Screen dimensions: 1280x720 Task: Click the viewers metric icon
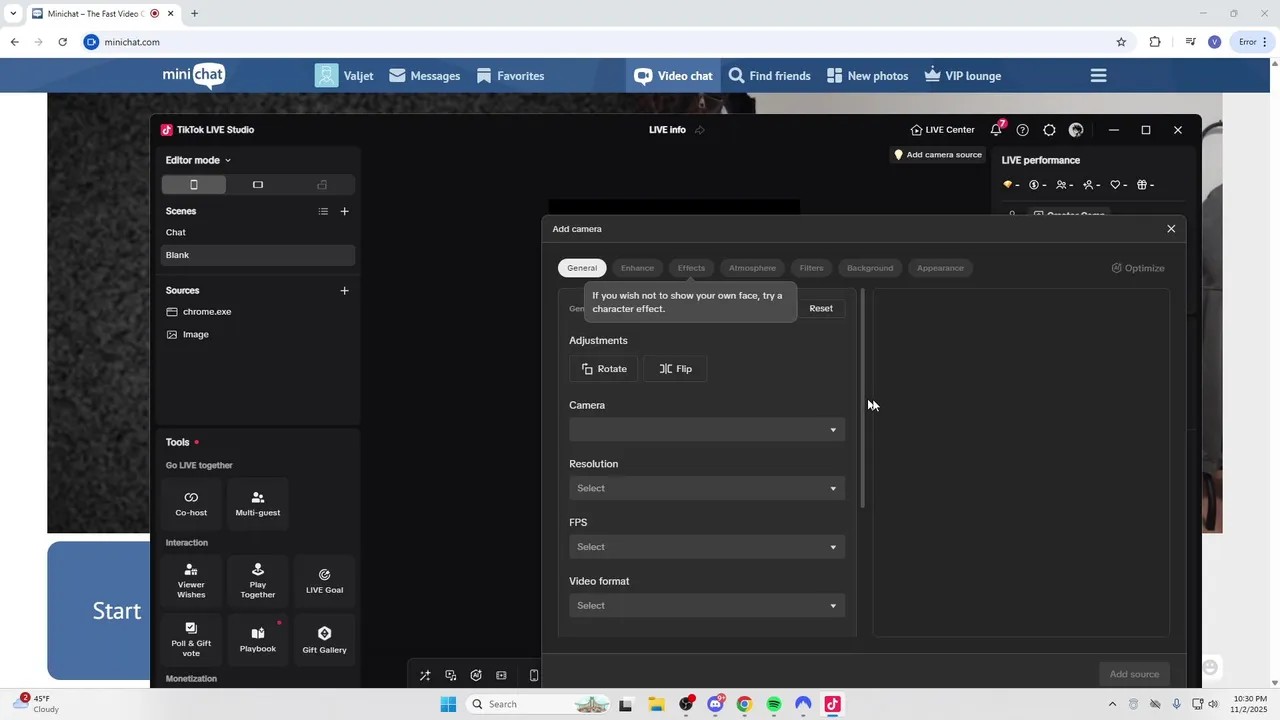point(1064,185)
